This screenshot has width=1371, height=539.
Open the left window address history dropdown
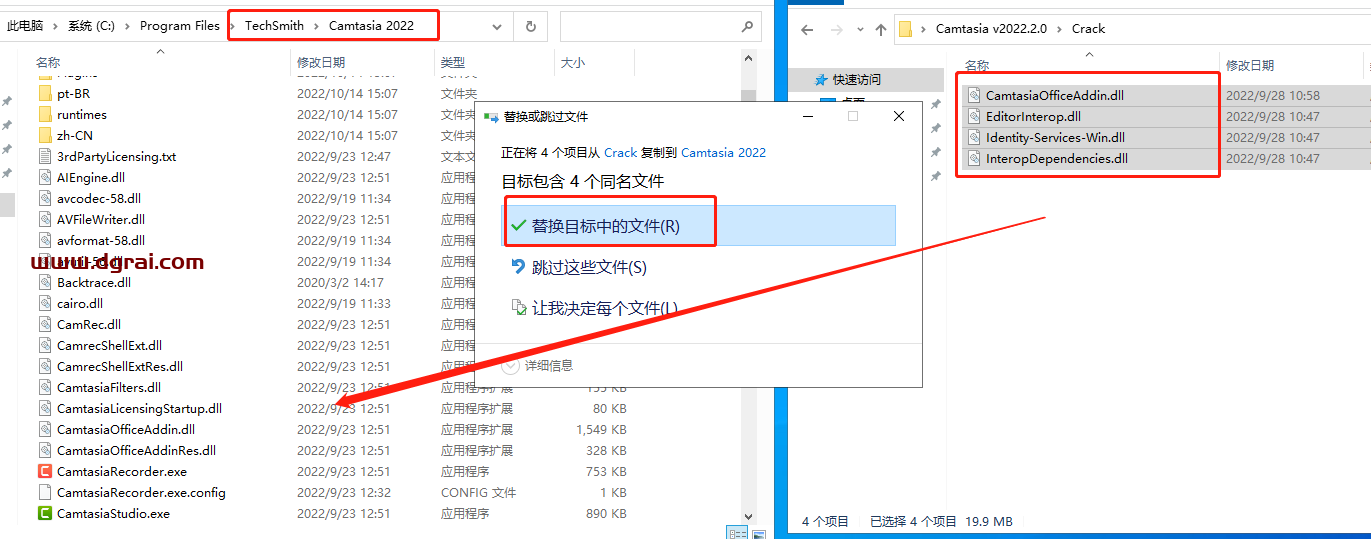coord(499,26)
